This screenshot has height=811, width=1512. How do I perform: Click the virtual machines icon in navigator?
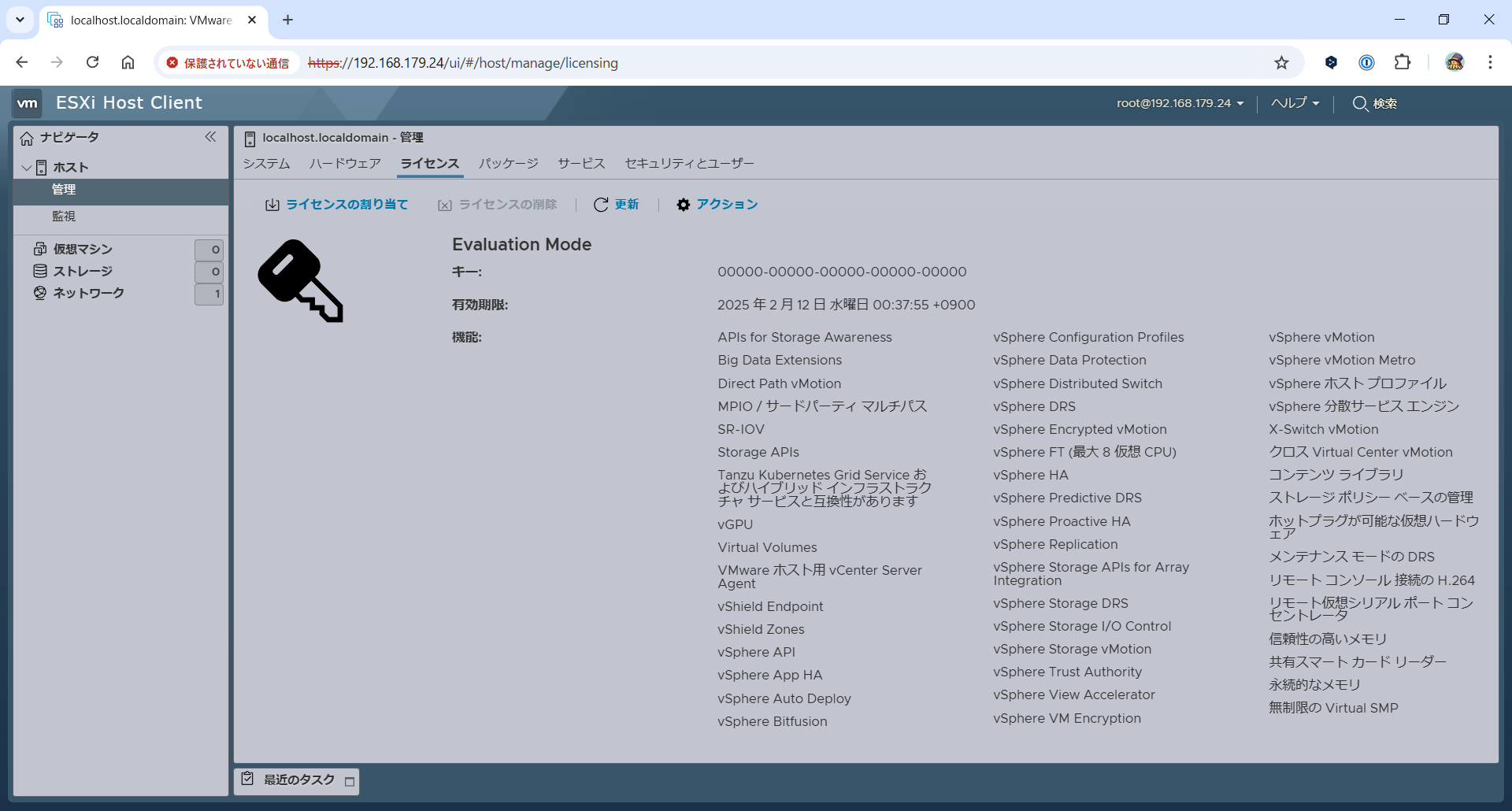pyautogui.click(x=40, y=249)
